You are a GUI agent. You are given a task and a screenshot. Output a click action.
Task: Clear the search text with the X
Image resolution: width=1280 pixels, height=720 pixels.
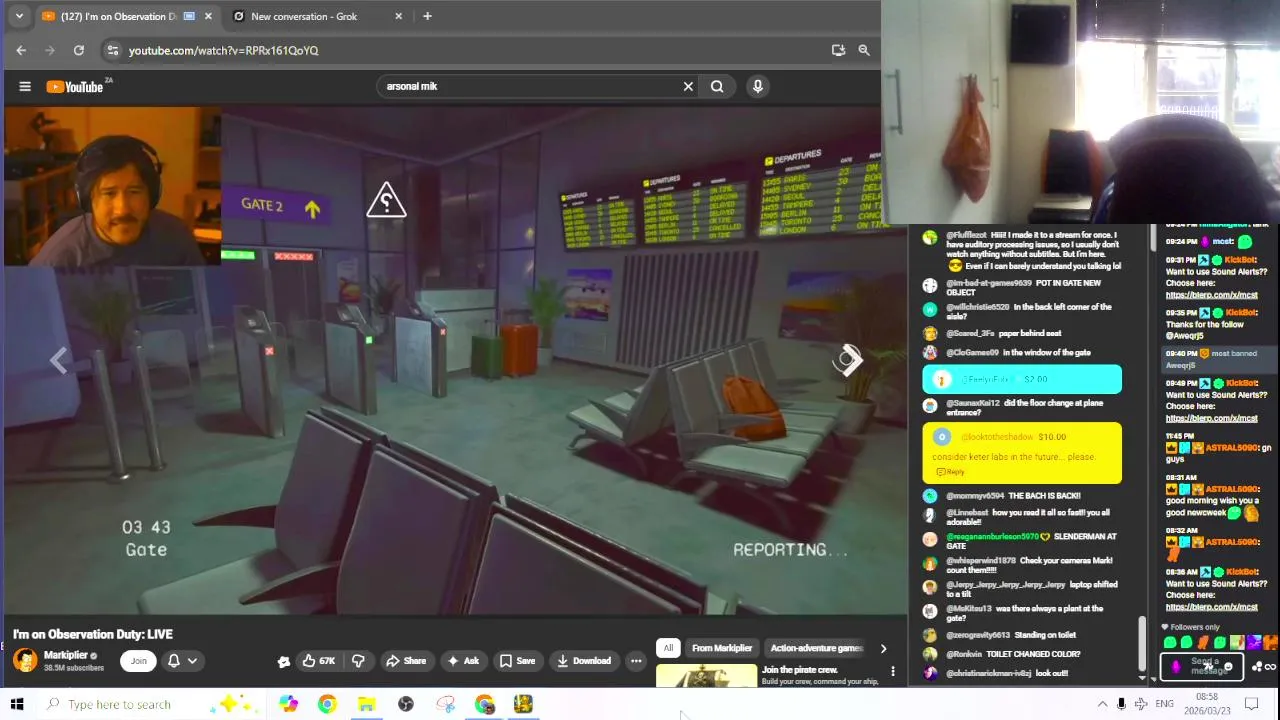pyautogui.click(x=688, y=86)
